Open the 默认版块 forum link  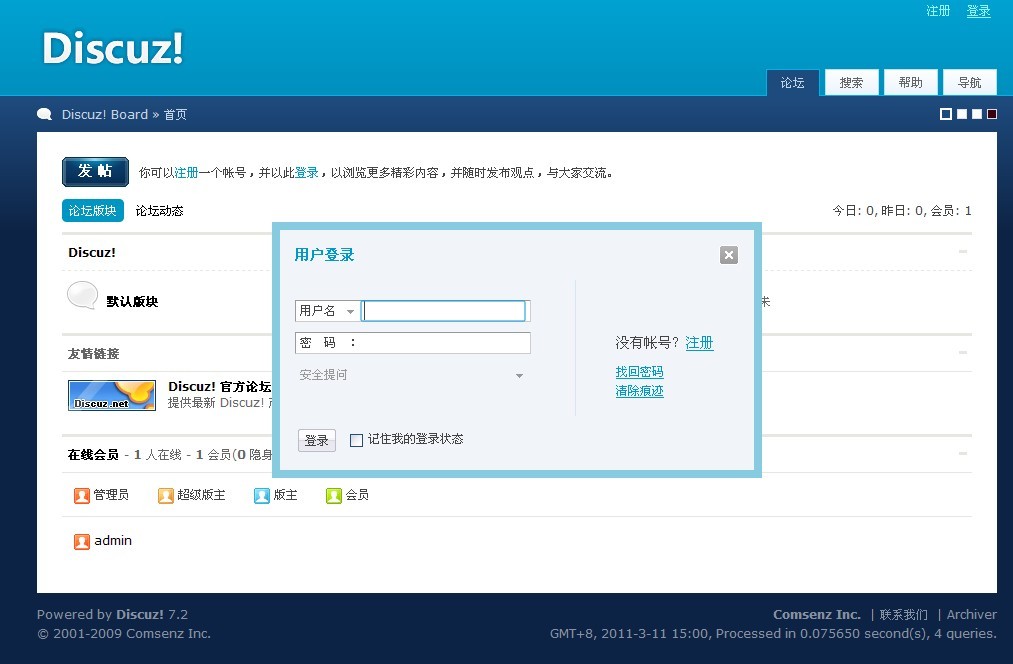(x=132, y=302)
